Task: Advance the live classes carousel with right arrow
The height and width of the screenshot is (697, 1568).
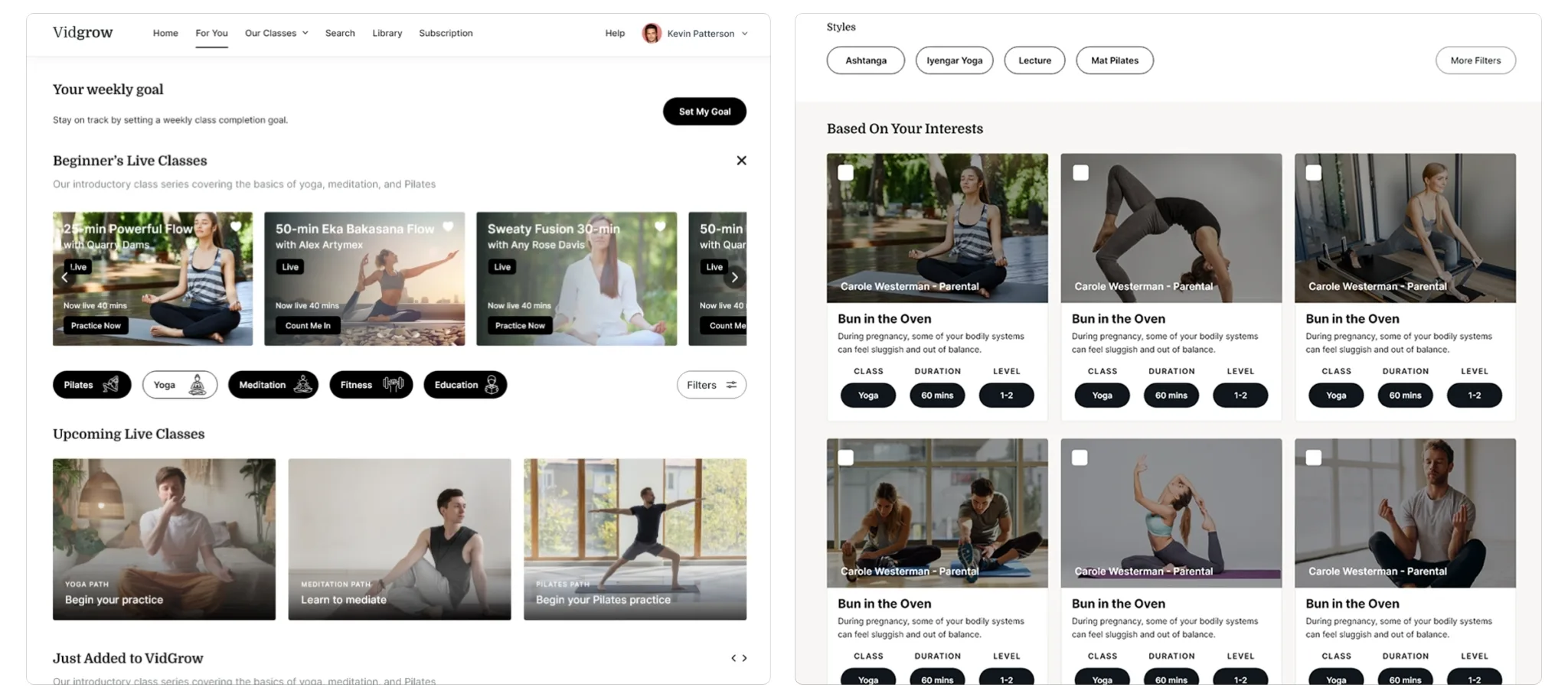Action: click(x=734, y=278)
